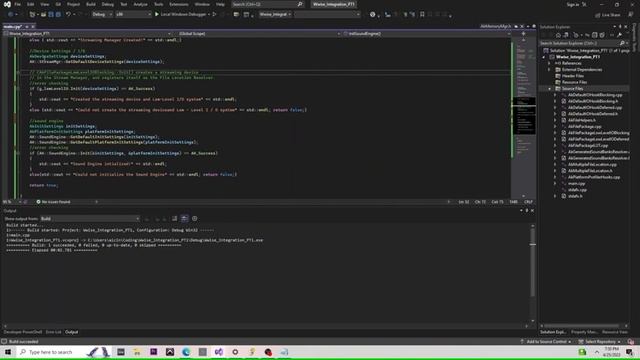Click Sign in link
Screen dimensions: 640x360
(x=573, y=4)
